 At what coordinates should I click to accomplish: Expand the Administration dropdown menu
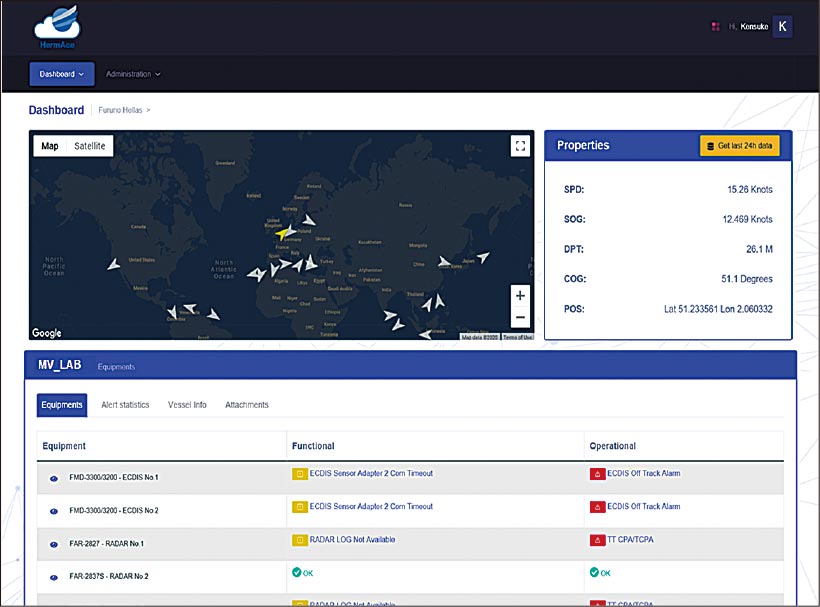click(x=133, y=74)
